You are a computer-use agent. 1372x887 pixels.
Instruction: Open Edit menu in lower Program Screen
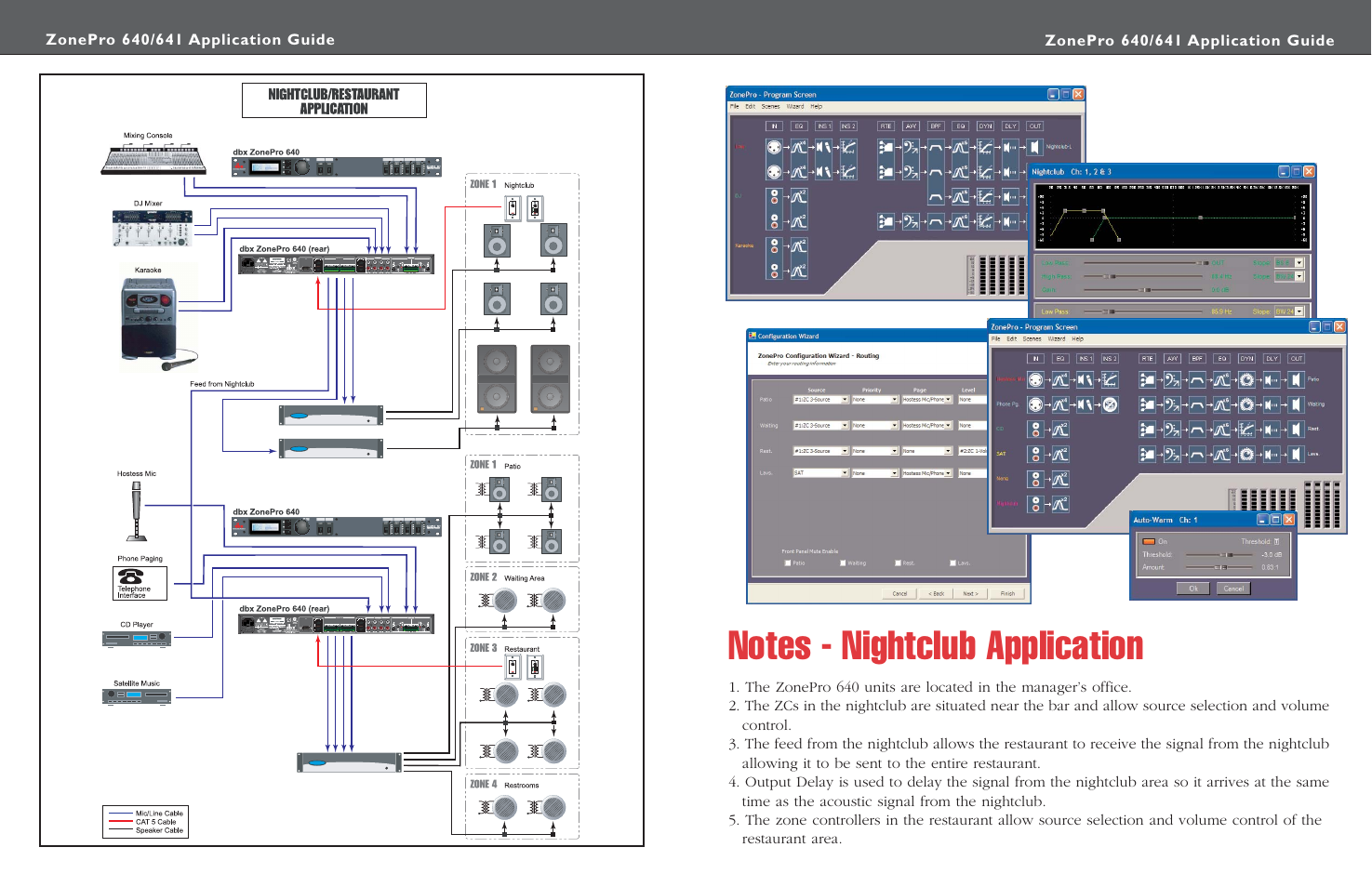pyautogui.click(x=1011, y=338)
